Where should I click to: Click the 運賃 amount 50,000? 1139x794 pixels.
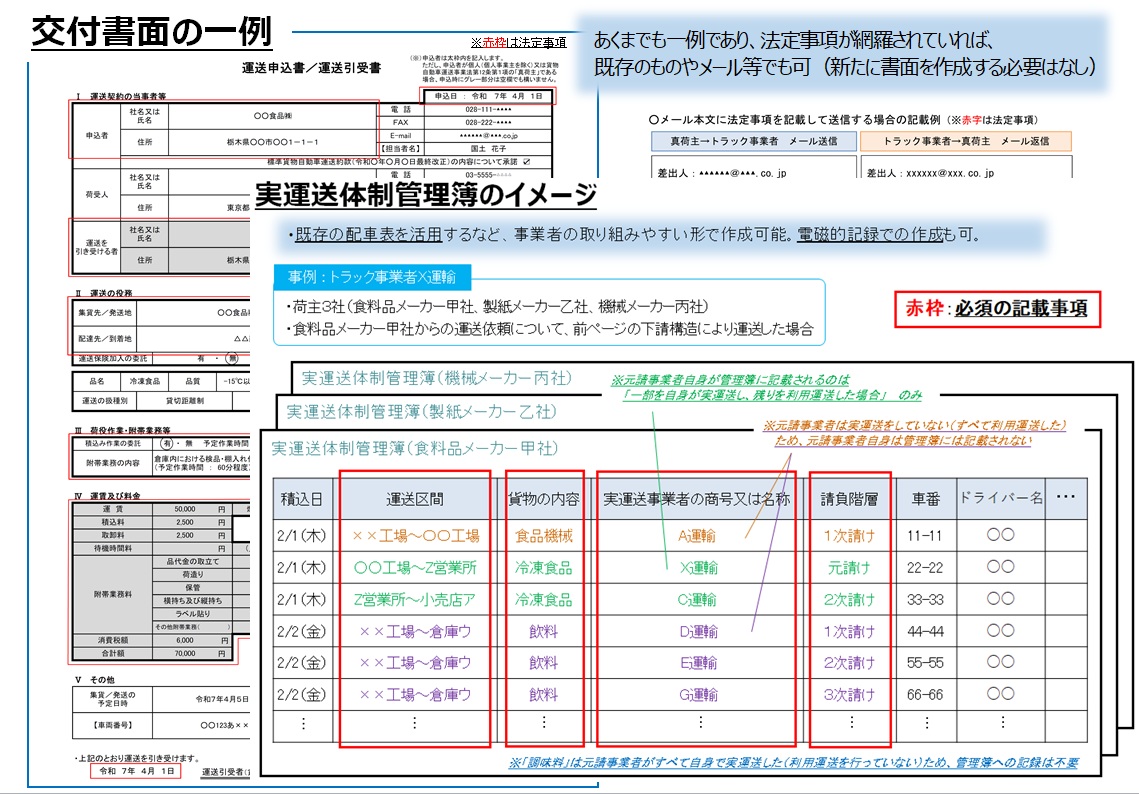[185, 509]
